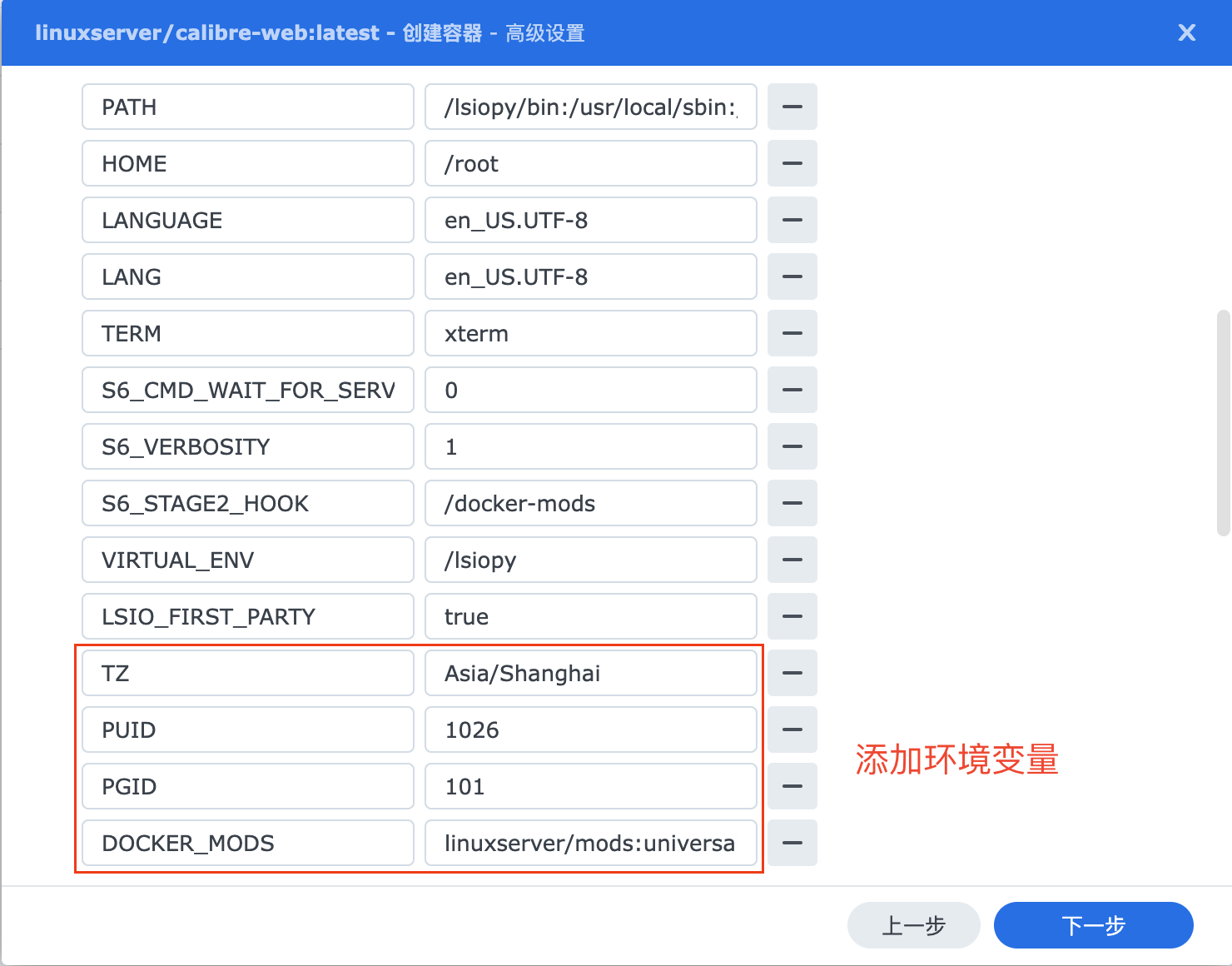Click the LANG variable name field
Screen dimensions: 1232x966
coord(248,276)
